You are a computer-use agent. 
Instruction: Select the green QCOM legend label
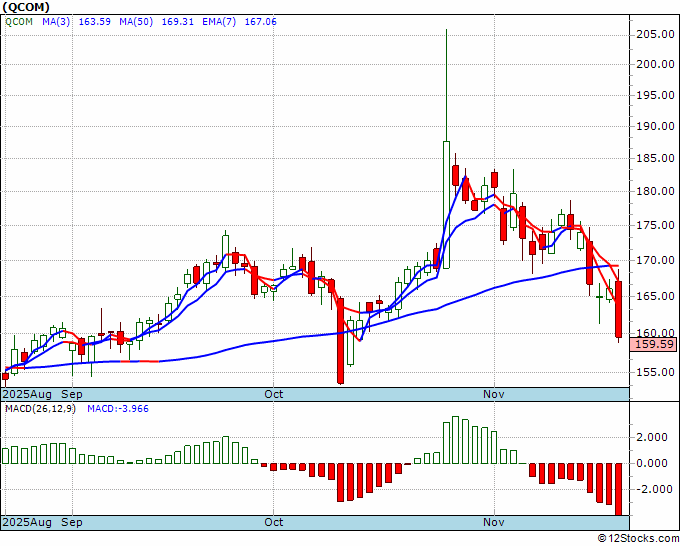(19, 21)
